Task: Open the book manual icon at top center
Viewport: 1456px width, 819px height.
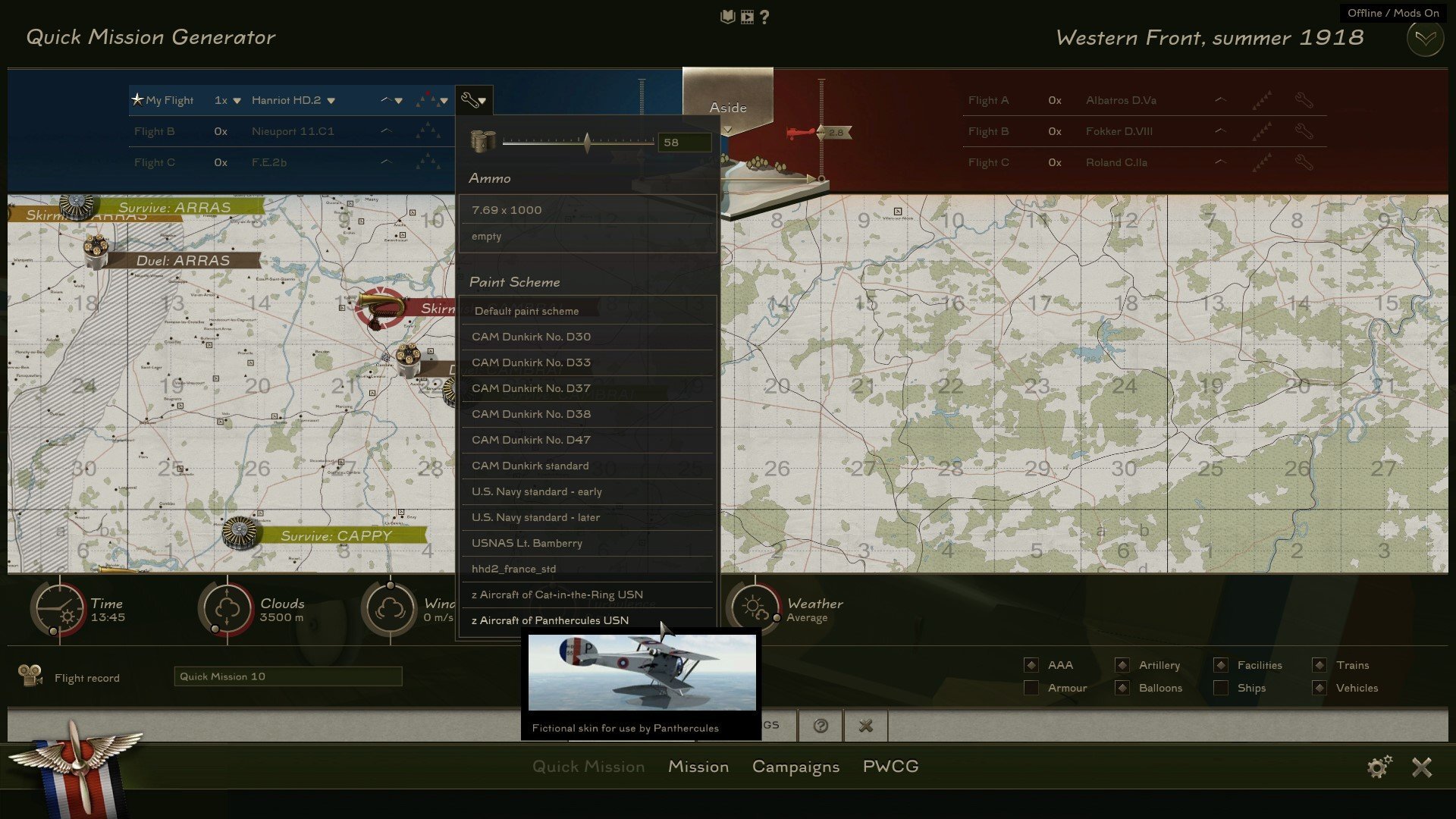Action: click(727, 17)
